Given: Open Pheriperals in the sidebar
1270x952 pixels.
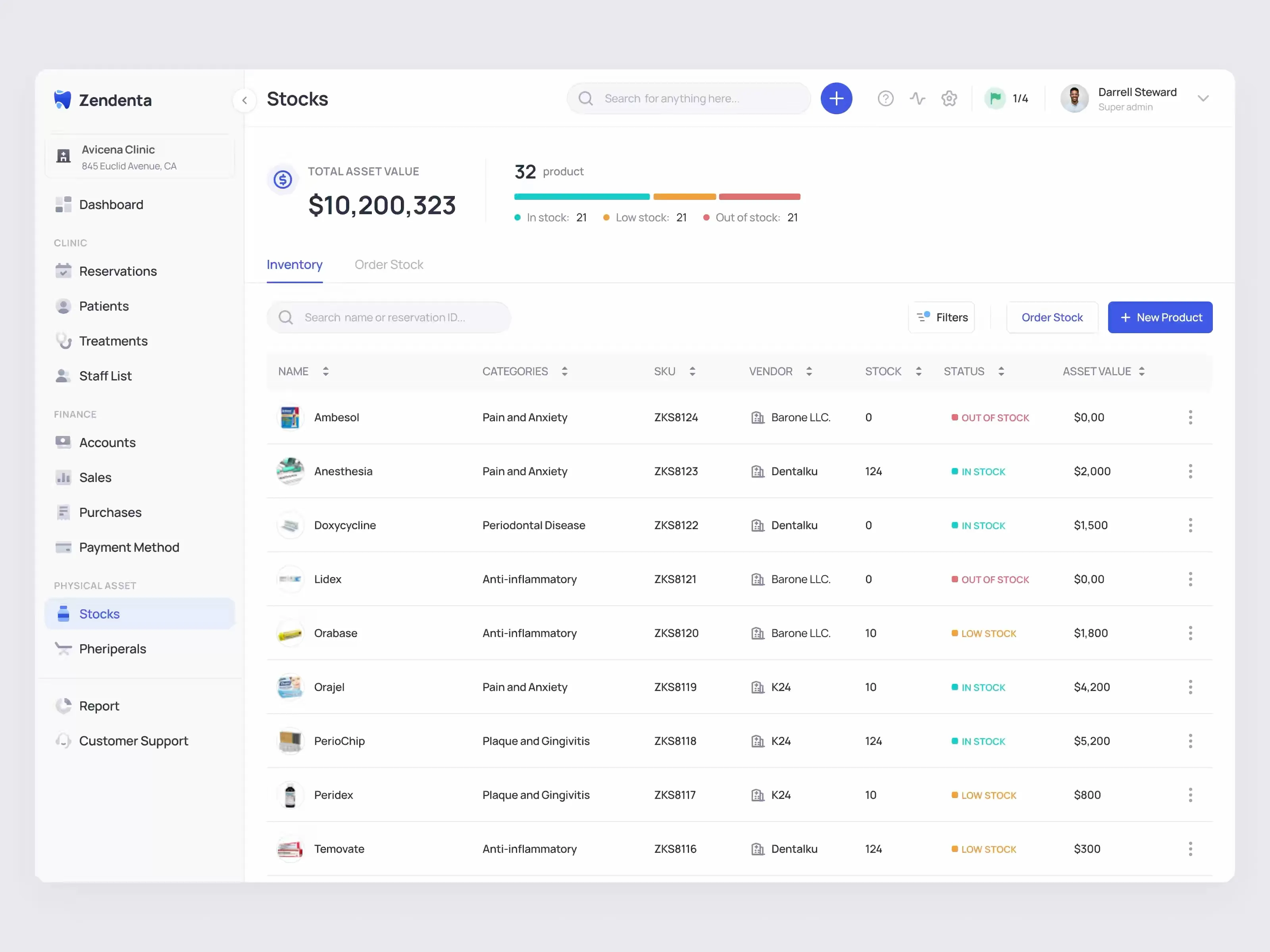Looking at the screenshot, I should coord(113,649).
